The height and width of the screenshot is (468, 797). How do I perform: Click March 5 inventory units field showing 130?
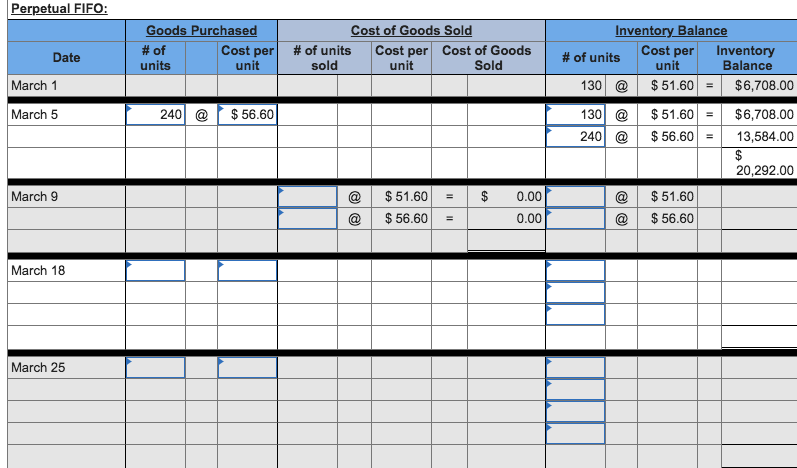pyautogui.click(x=575, y=115)
